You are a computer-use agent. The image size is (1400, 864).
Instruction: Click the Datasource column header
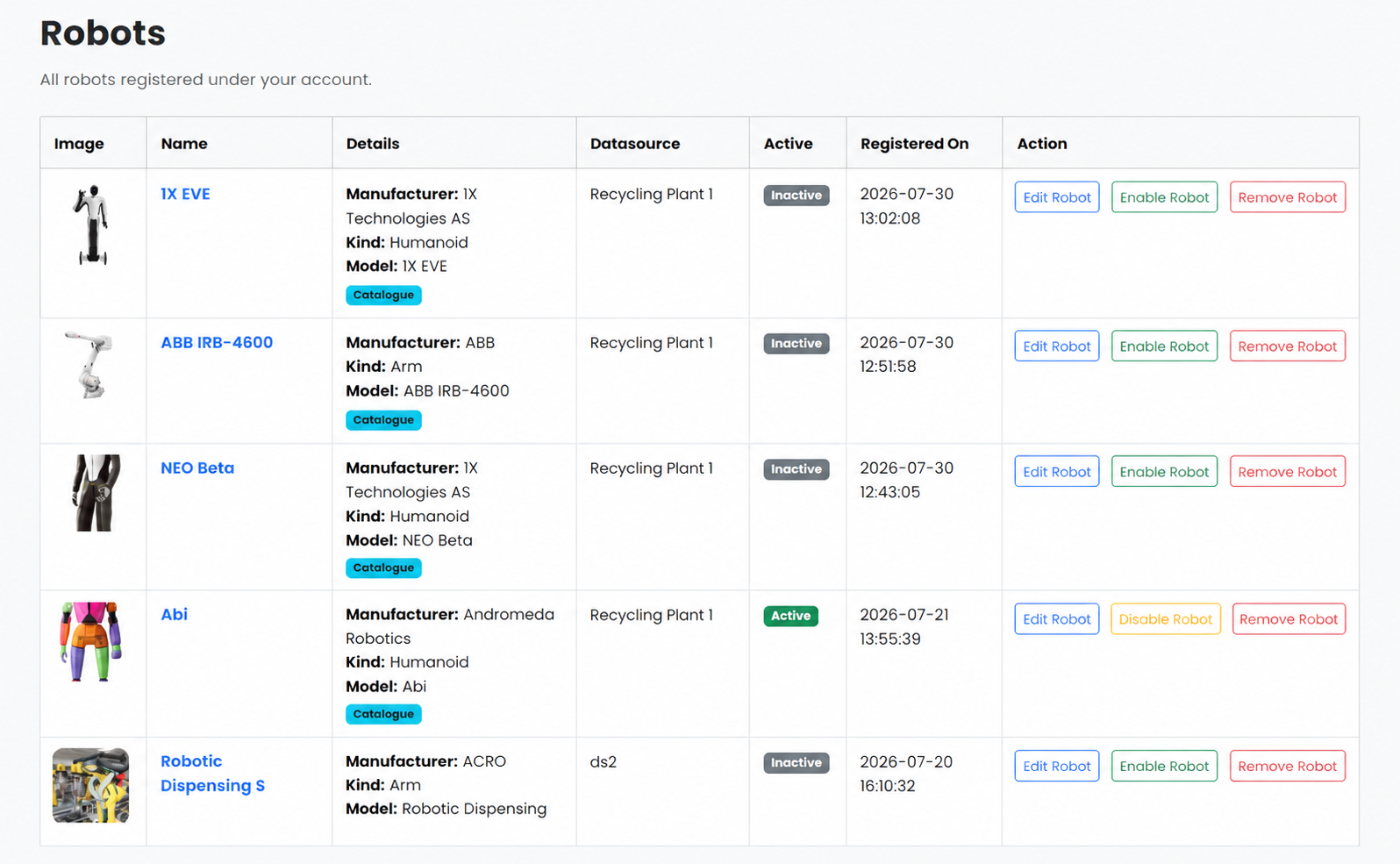click(635, 144)
